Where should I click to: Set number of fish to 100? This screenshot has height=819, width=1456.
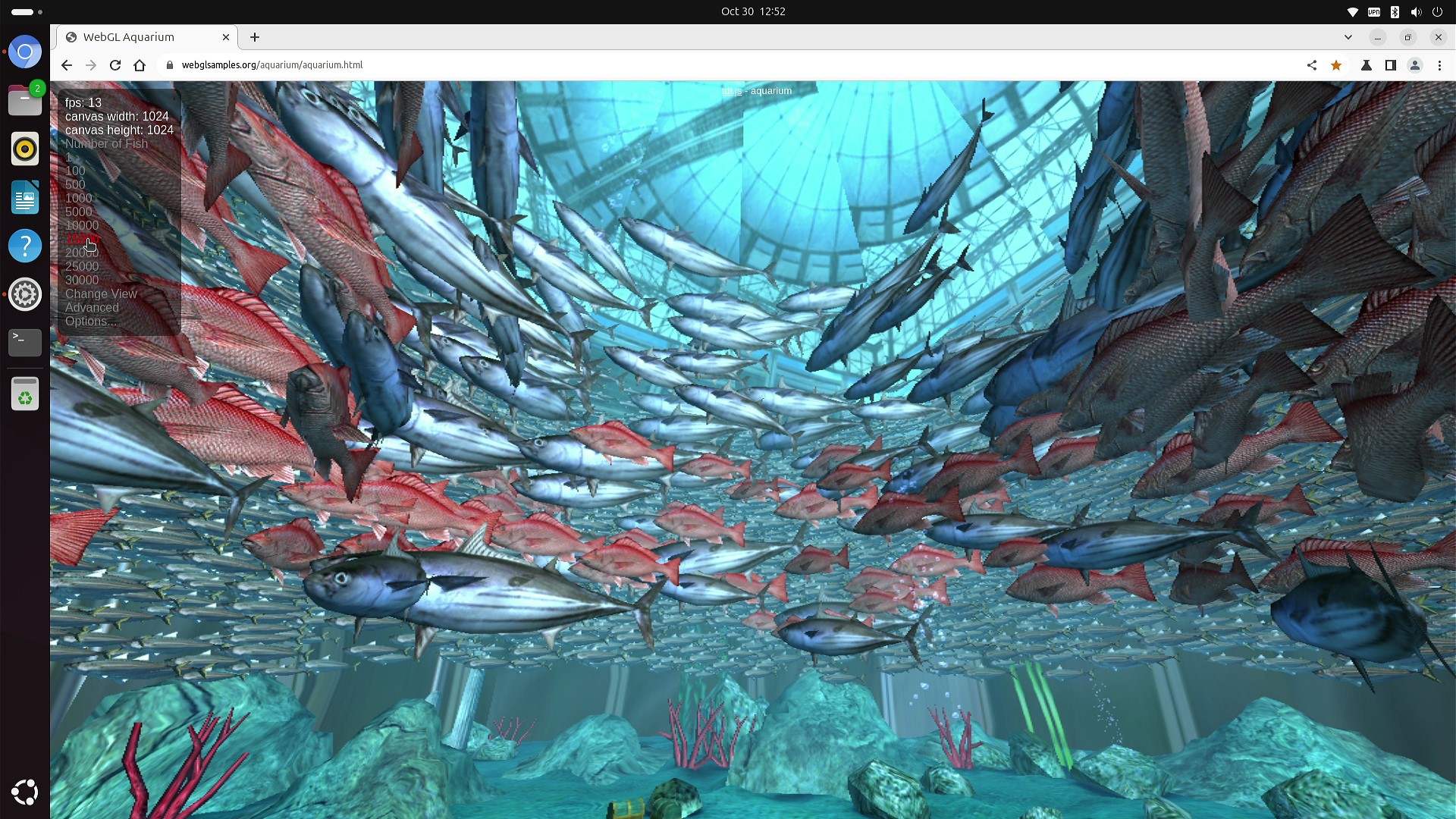[75, 171]
